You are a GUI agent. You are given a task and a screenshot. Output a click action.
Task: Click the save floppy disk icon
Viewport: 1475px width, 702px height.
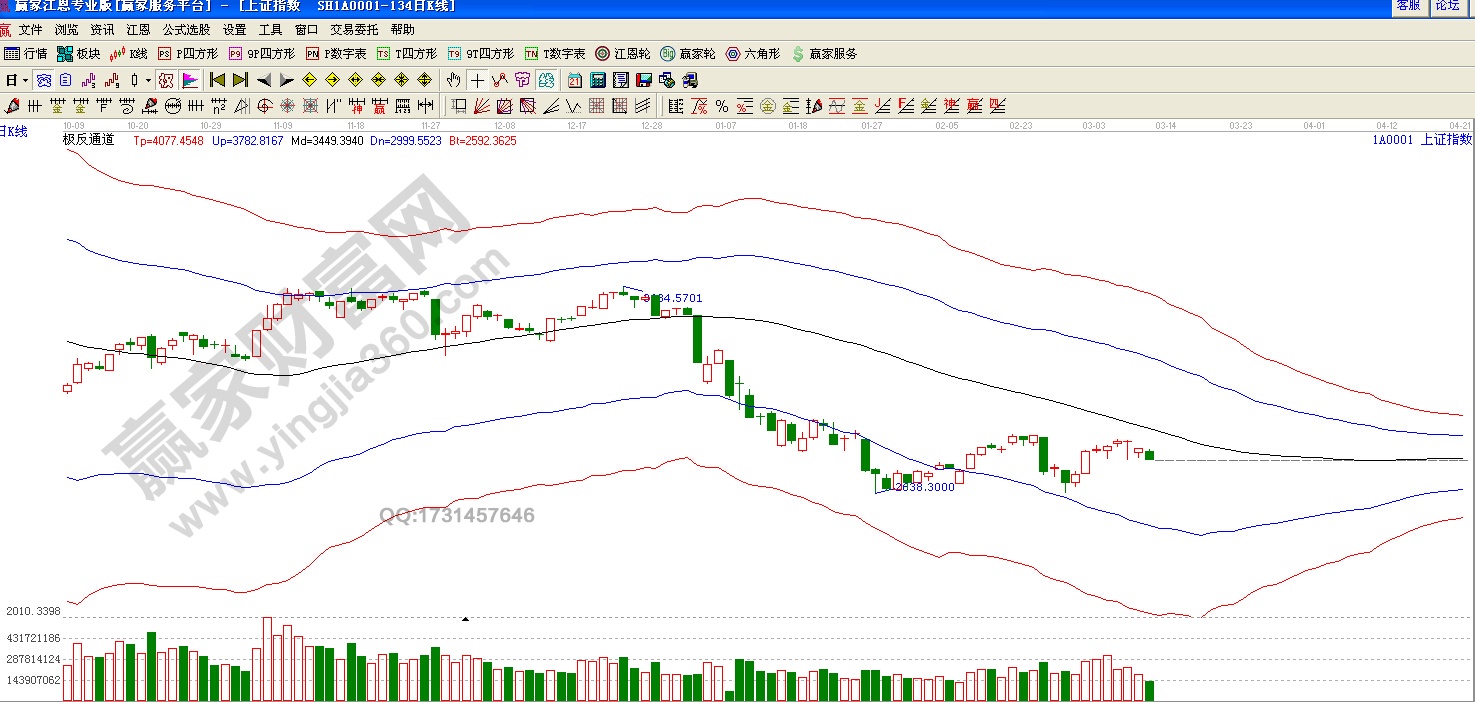coord(644,80)
